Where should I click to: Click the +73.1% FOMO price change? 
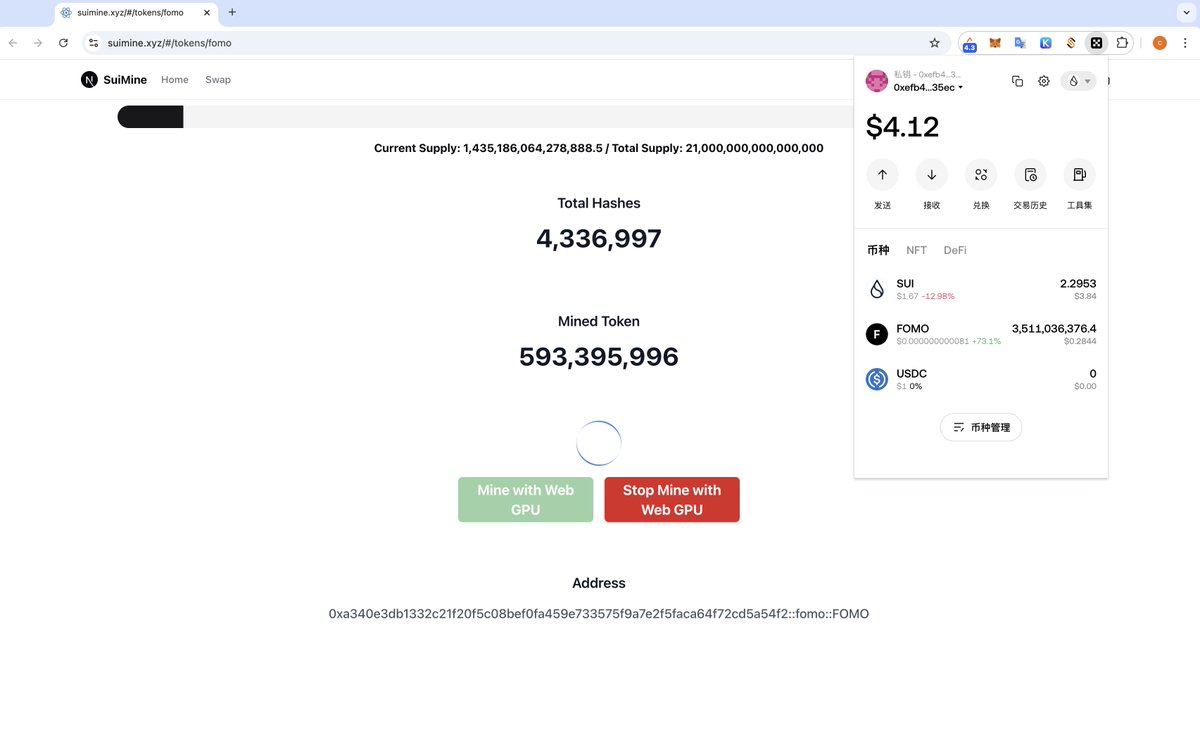click(x=986, y=341)
